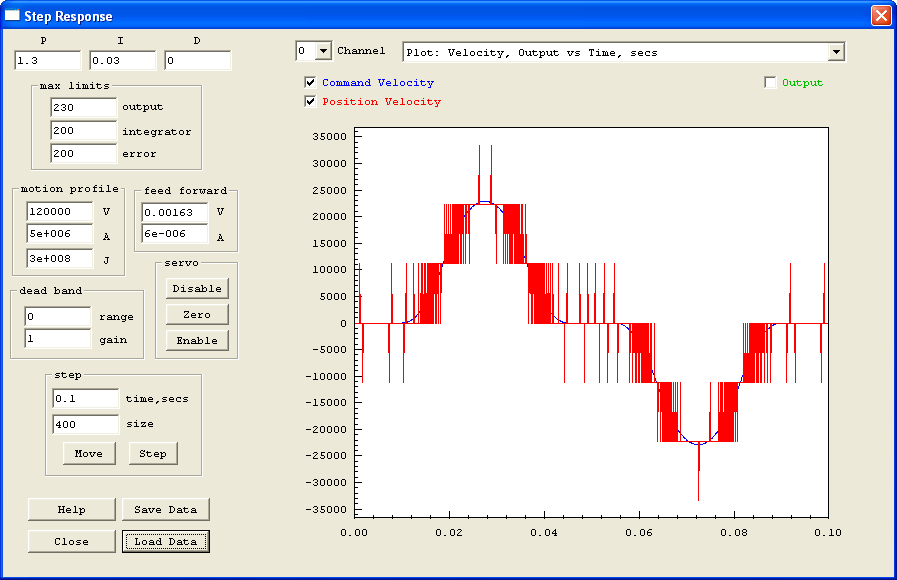Click the Step button
This screenshot has width=897, height=580.
153,454
